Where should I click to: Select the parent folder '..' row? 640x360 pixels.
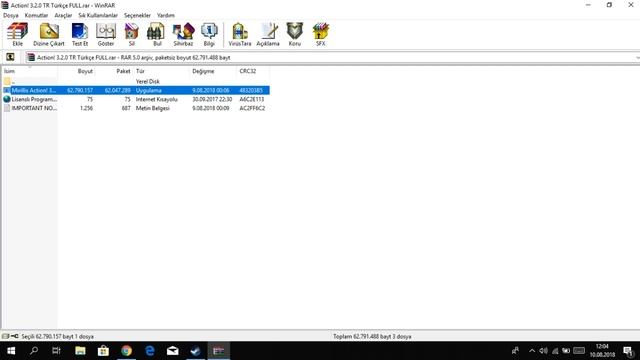[136, 81]
